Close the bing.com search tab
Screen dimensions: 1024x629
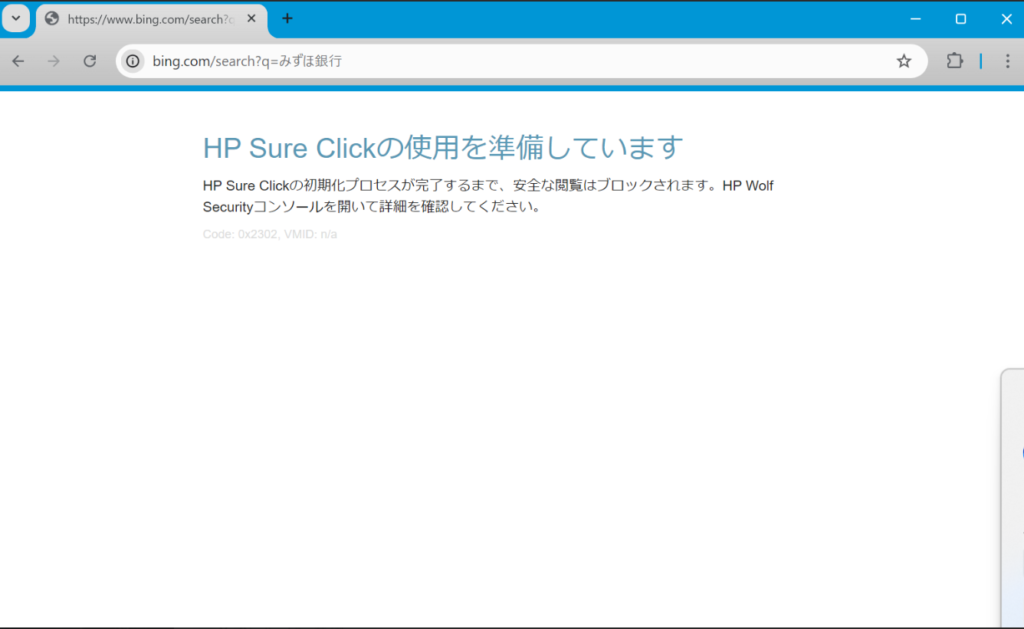[250, 19]
